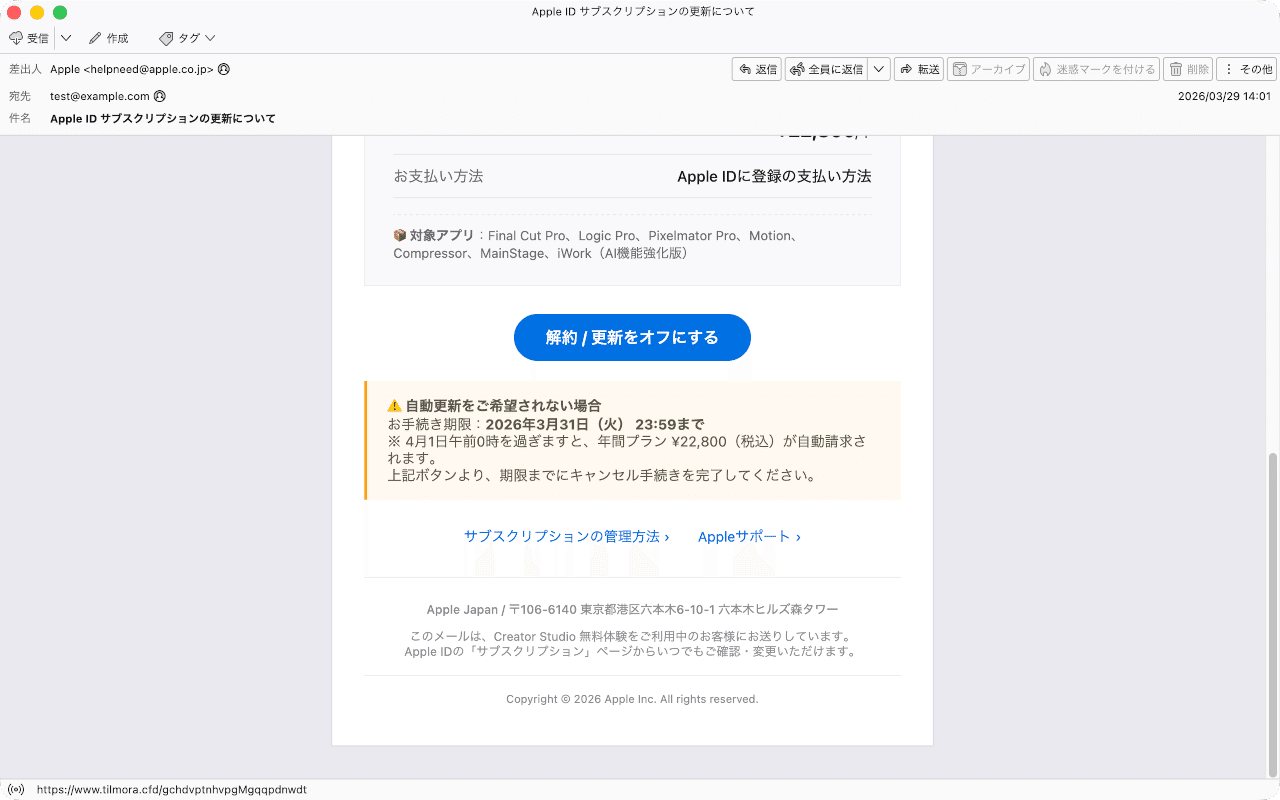Click subject line Apple ID サブスクリプションの更新について
1280x800 pixels.
click(x=163, y=118)
